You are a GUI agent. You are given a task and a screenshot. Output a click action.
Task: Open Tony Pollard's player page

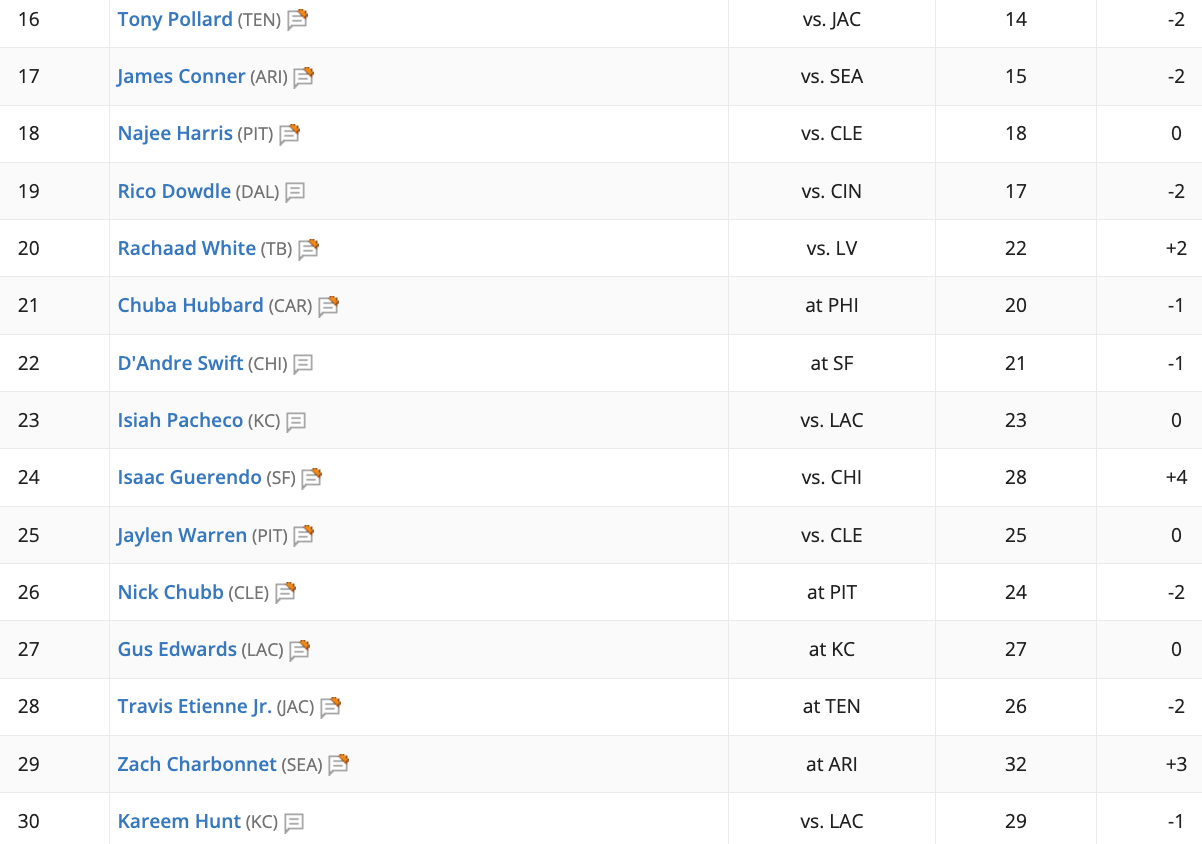pyautogui.click(x=175, y=19)
